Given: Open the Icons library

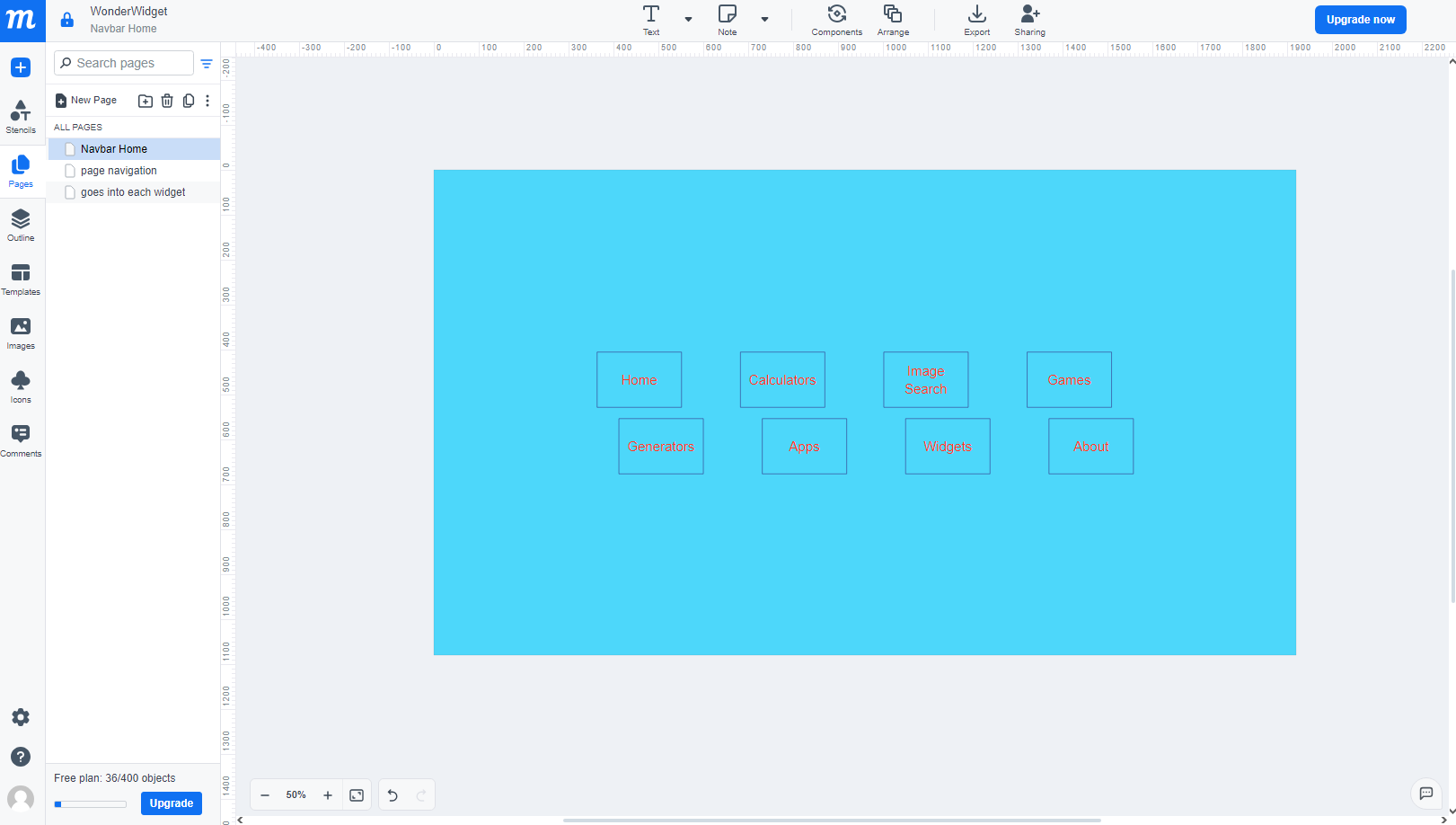Looking at the screenshot, I should (21, 386).
